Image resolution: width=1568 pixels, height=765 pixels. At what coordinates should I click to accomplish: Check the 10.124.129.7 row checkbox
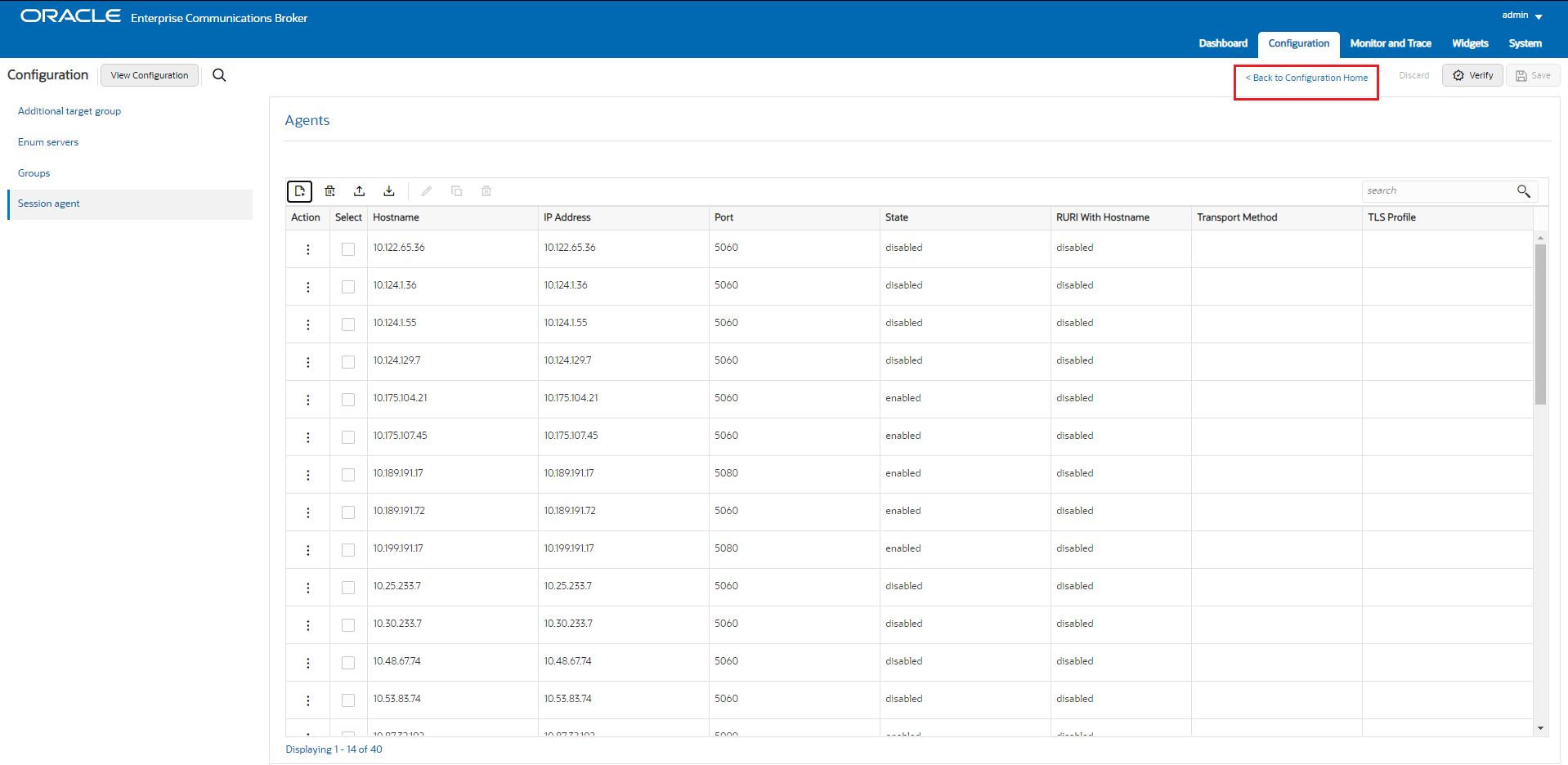pyautogui.click(x=348, y=362)
